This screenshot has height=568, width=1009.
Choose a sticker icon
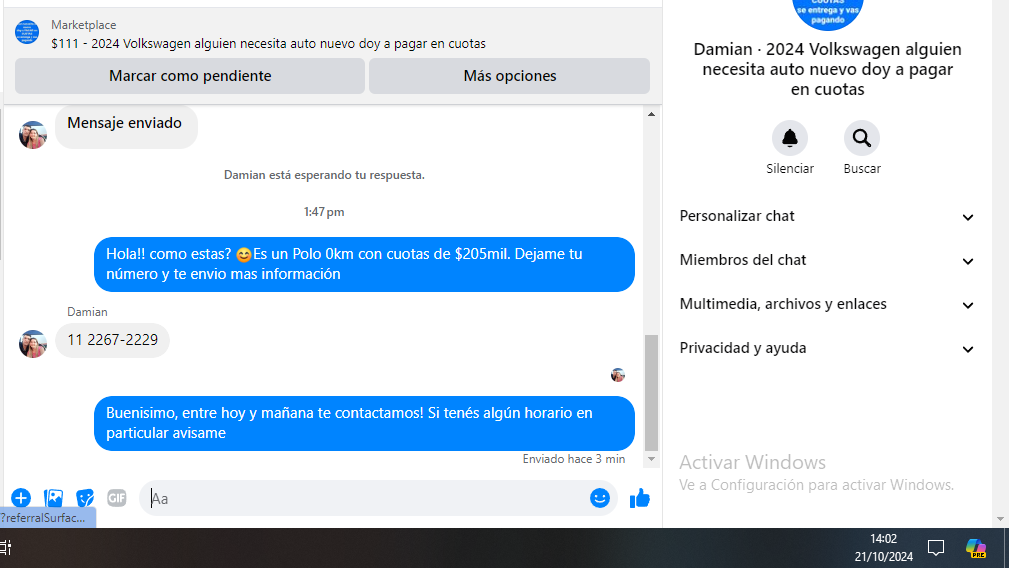click(x=85, y=498)
